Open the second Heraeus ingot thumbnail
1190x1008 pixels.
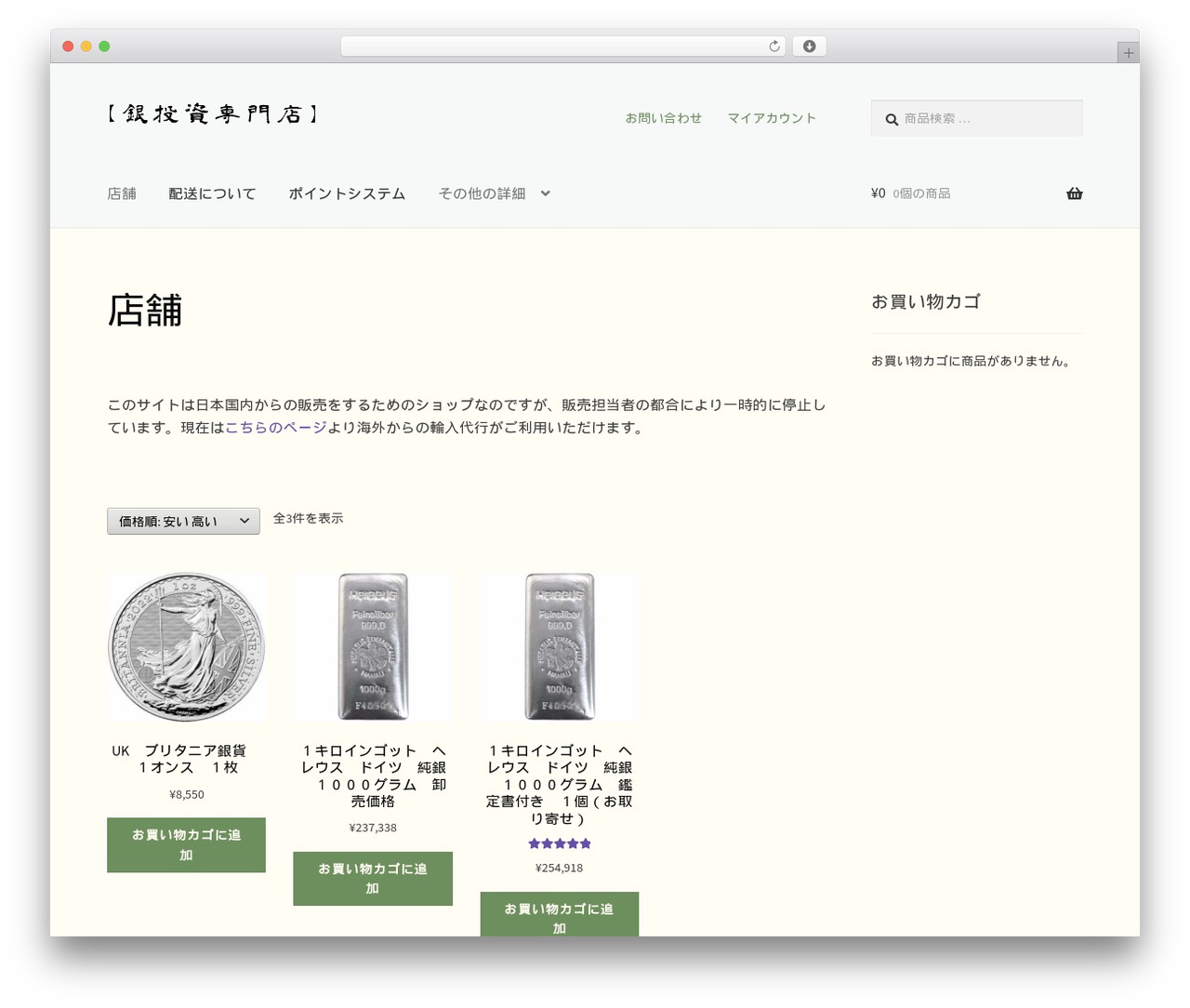coord(373,646)
